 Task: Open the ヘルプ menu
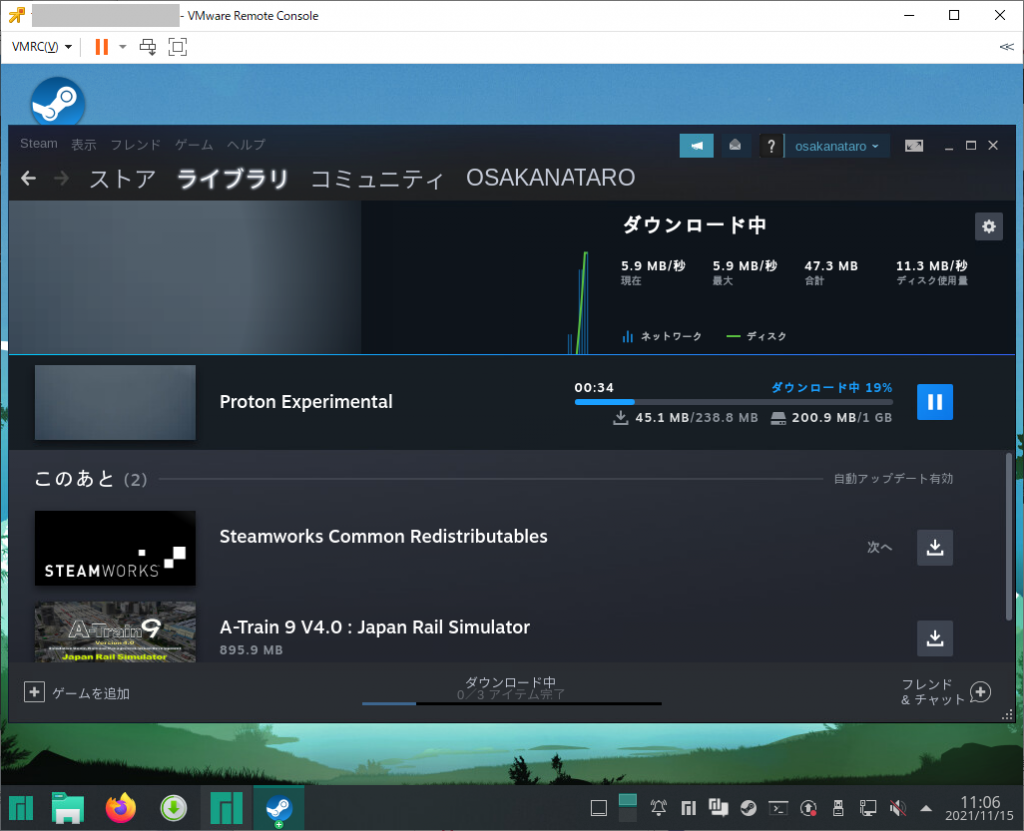(x=246, y=144)
